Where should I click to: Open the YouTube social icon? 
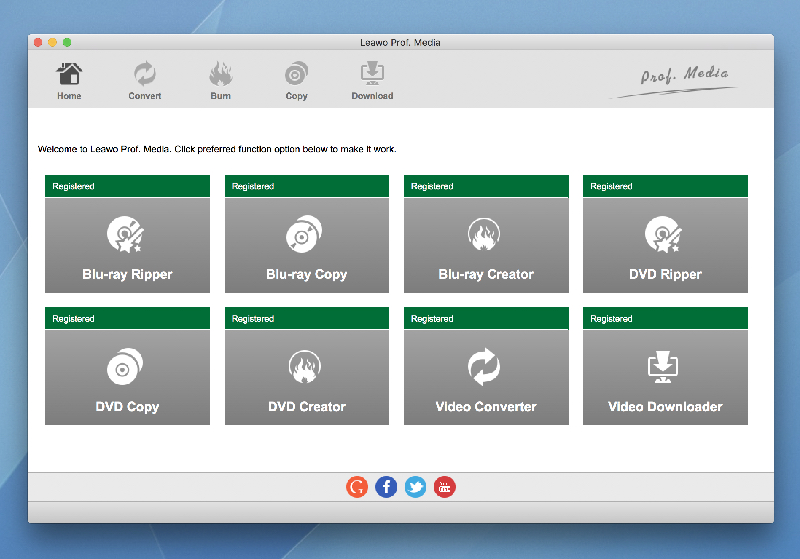click(x=445, y=487)
